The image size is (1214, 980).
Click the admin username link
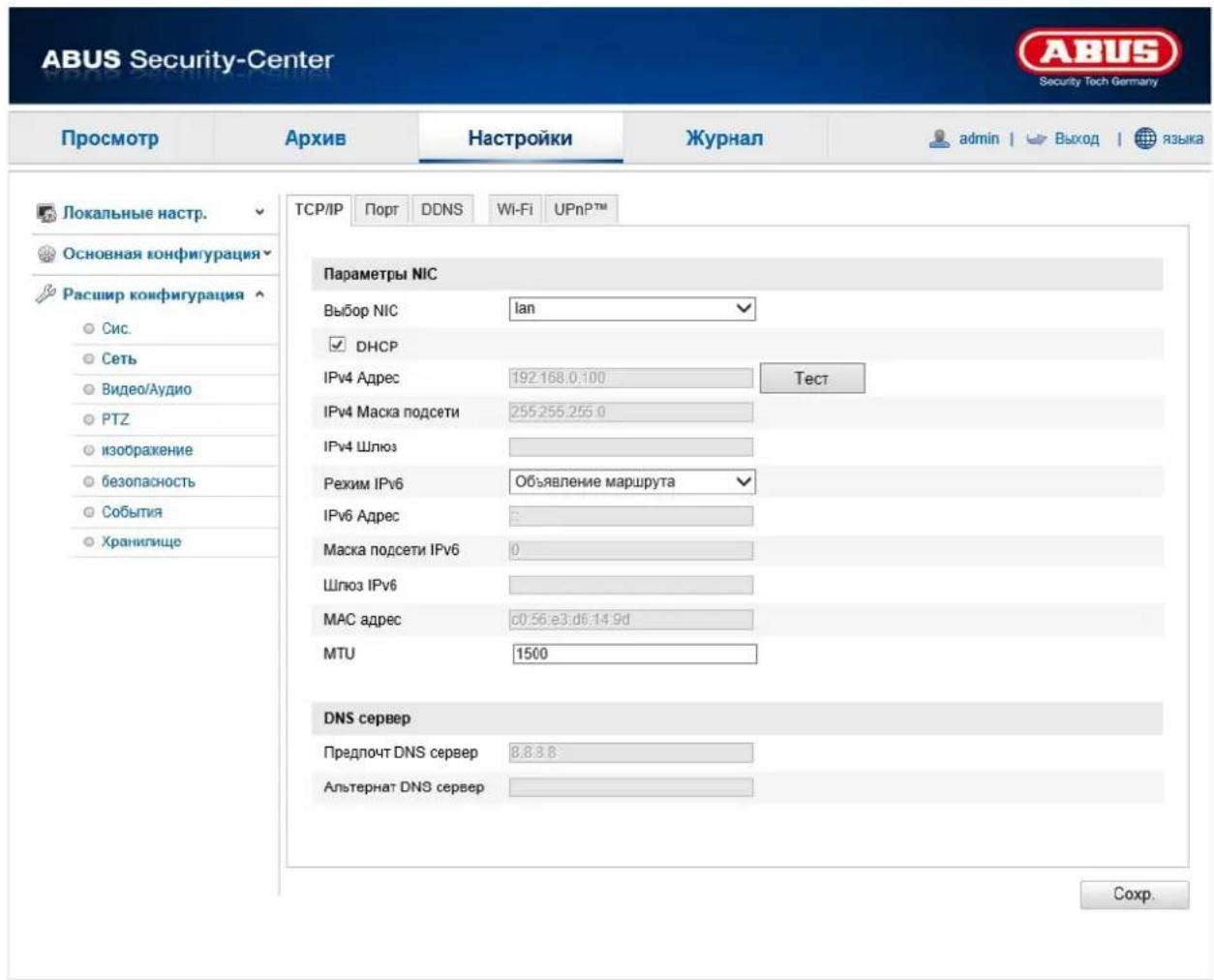coord(979,139)
